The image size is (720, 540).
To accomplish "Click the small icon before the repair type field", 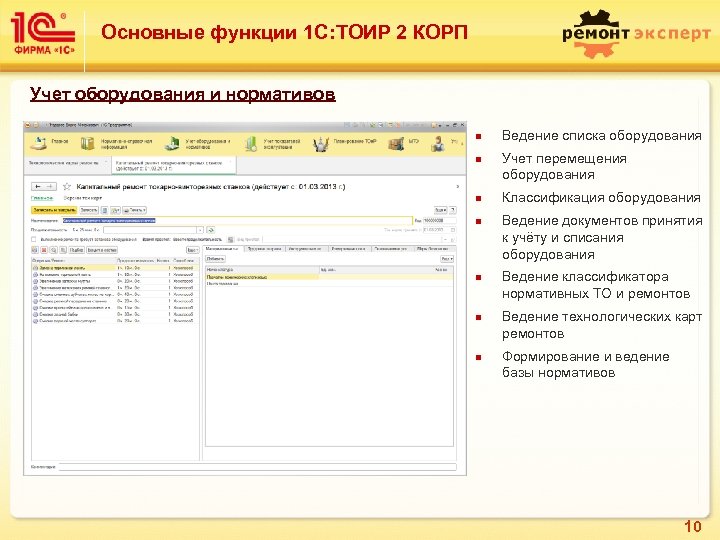I will [x=231, y=239].
